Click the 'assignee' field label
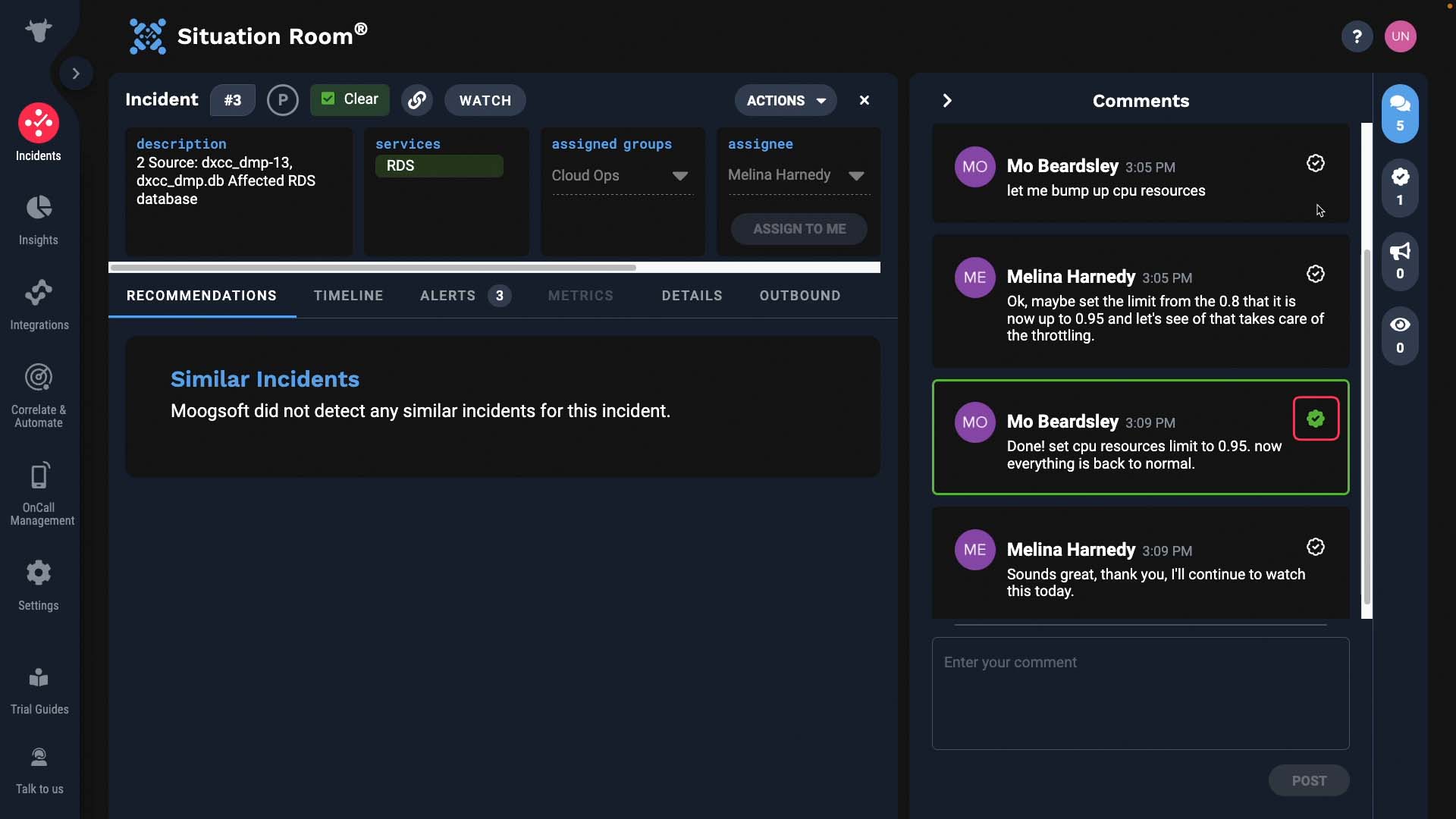The image size is (1456, 819). (x=761, y=144)
